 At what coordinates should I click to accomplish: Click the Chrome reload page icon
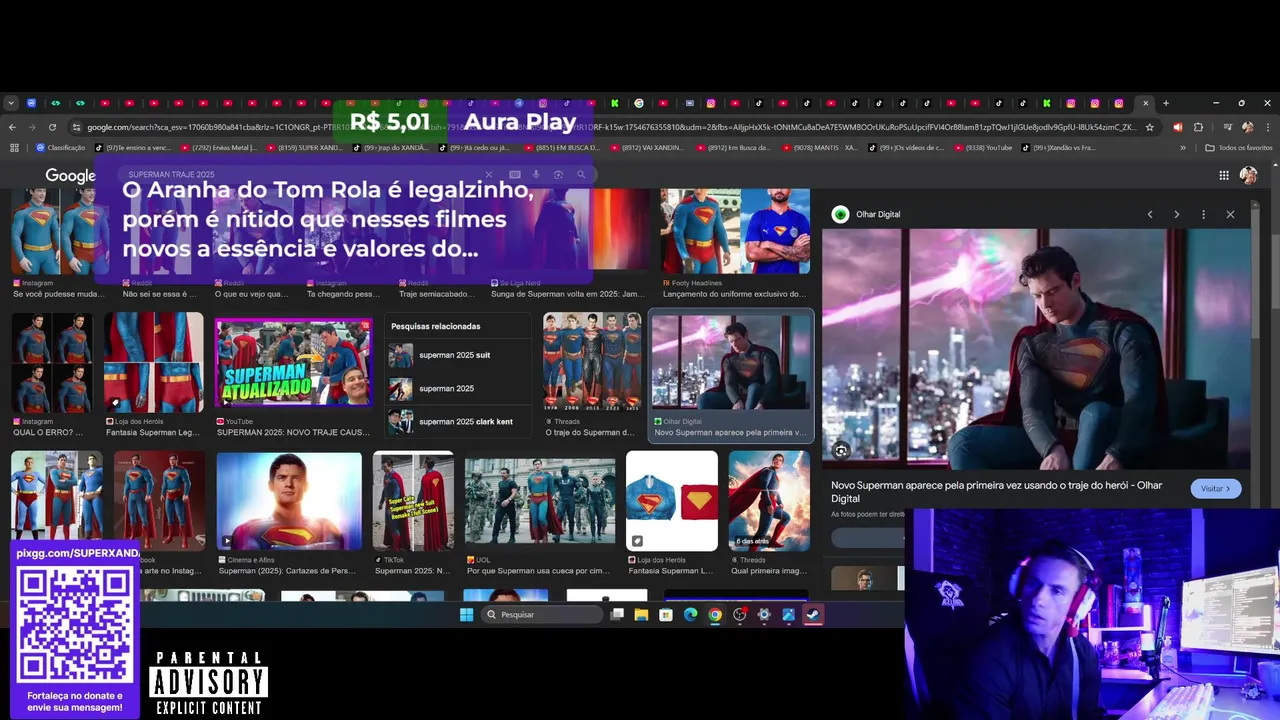52,127
